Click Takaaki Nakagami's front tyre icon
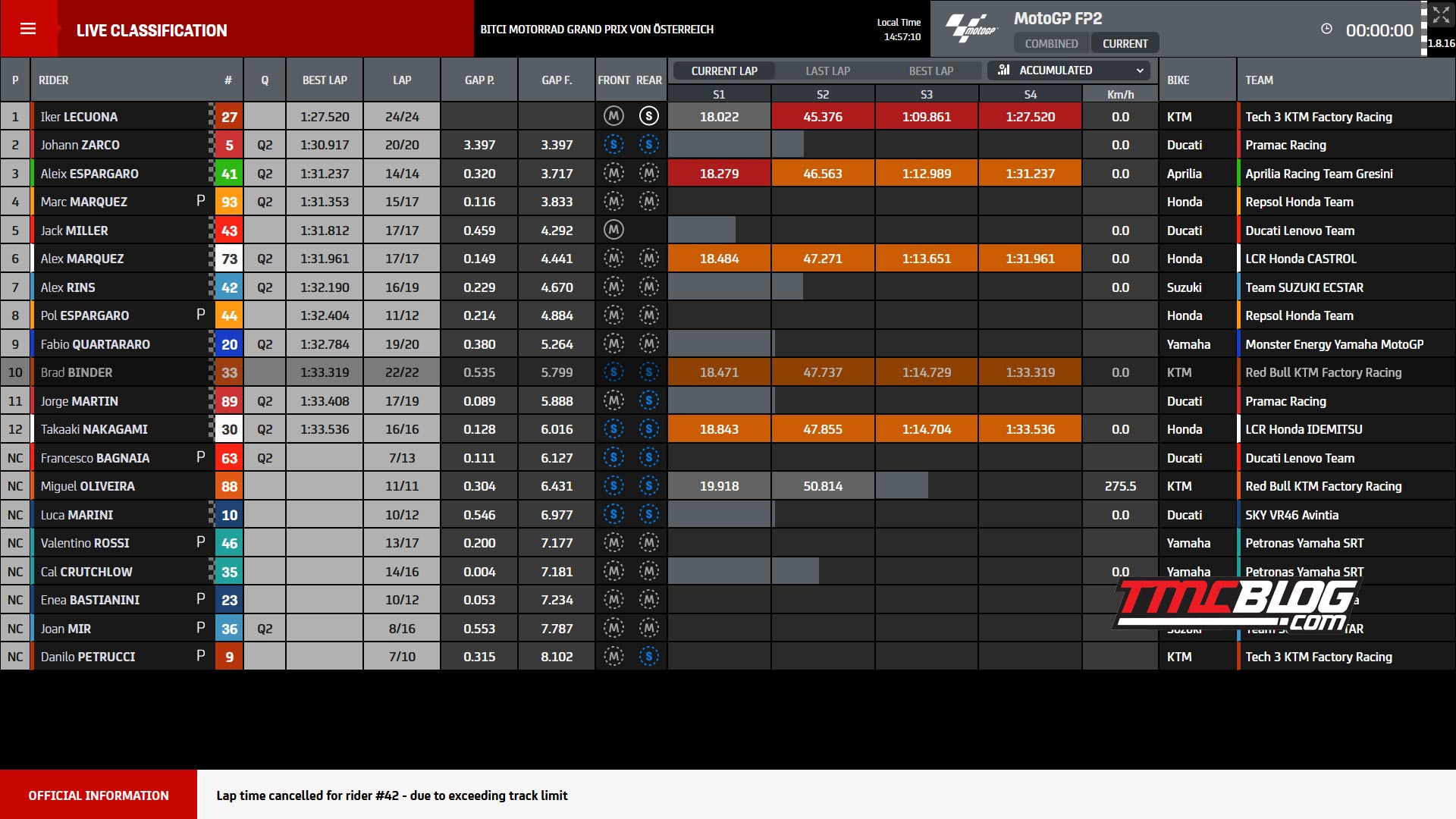Viewport: 1456px width, 819px height. coord(613,428)
